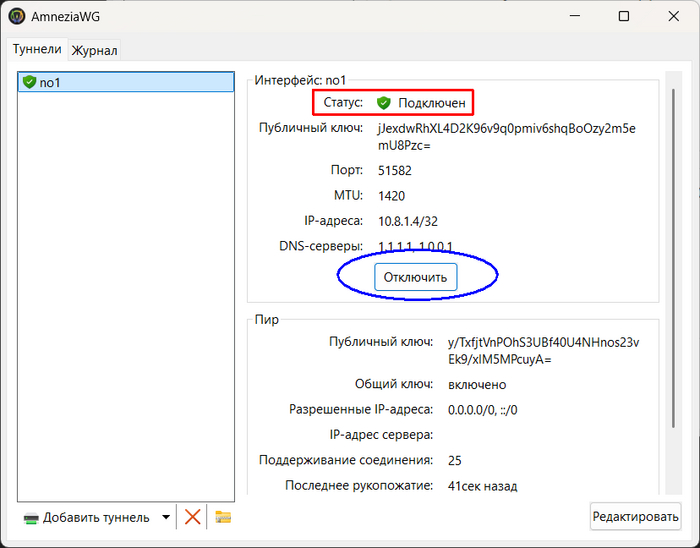Open the Журнал tab
Screen dimensions: 700x548
click(x=94, y=50)
